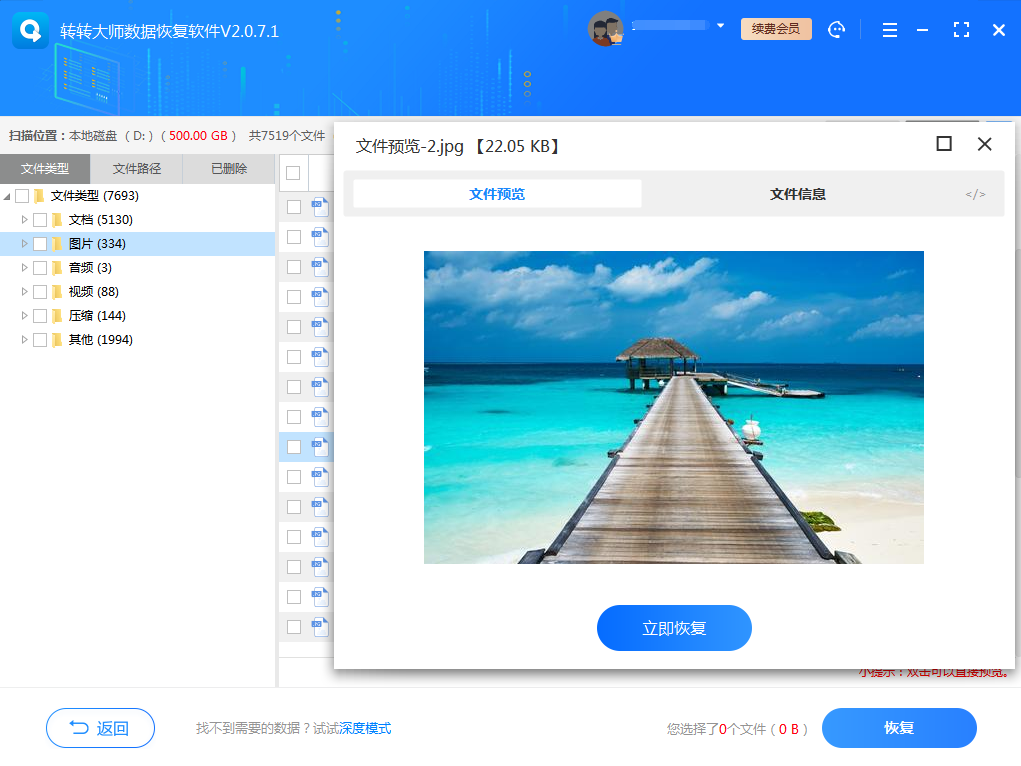Click the beach pier preview image
Viewport: 1021px width, 766px height.
click(x=673, y=408)
